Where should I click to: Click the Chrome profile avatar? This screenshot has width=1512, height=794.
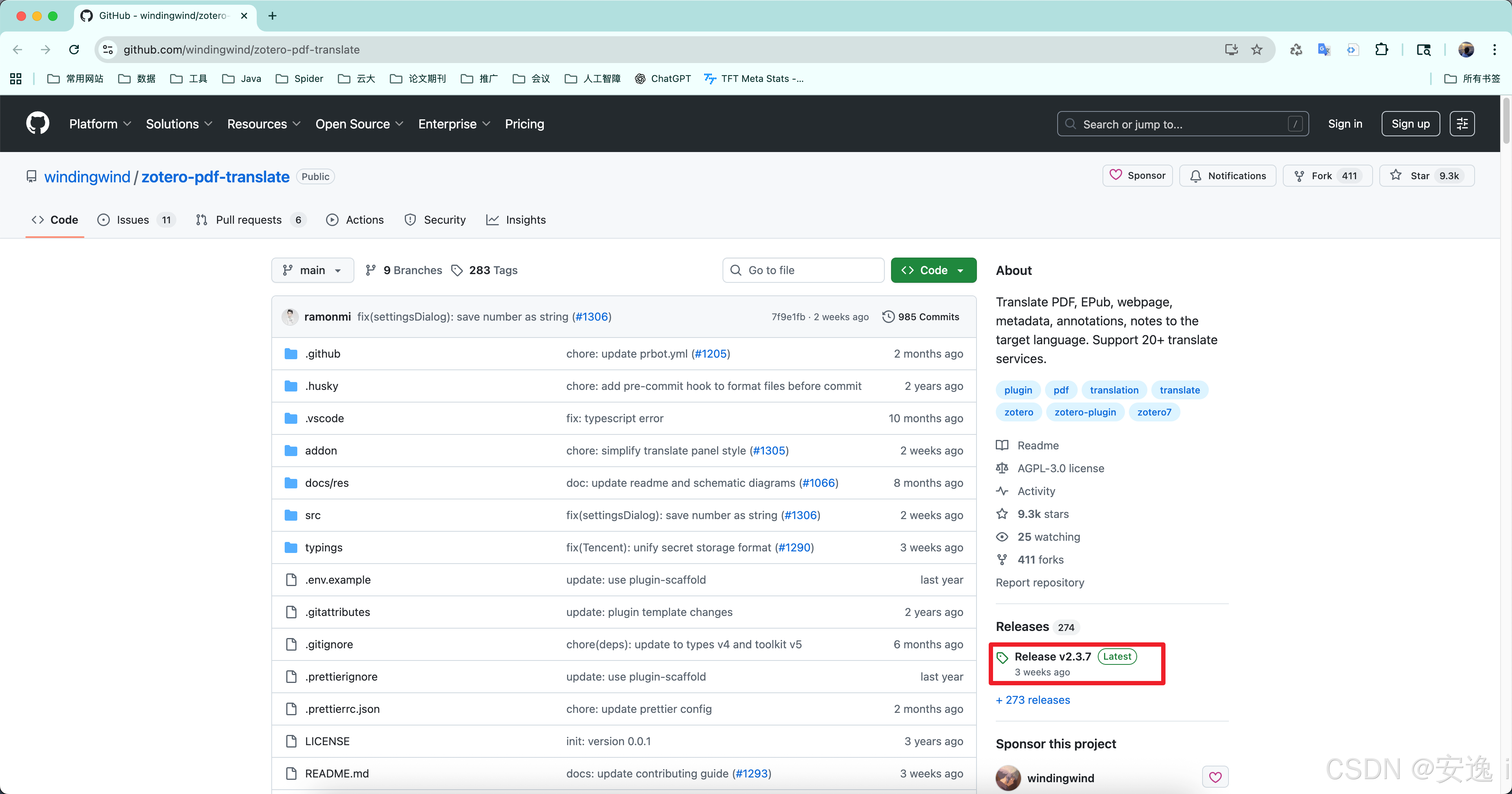[x=1466, y=49]
